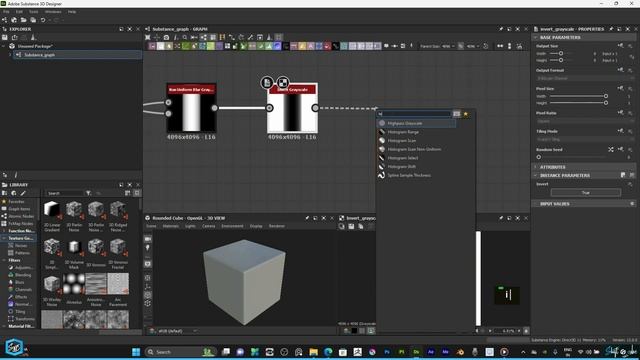Select FxMap Nodes category in Library
The image size is (640, 360).
(20, 224)
